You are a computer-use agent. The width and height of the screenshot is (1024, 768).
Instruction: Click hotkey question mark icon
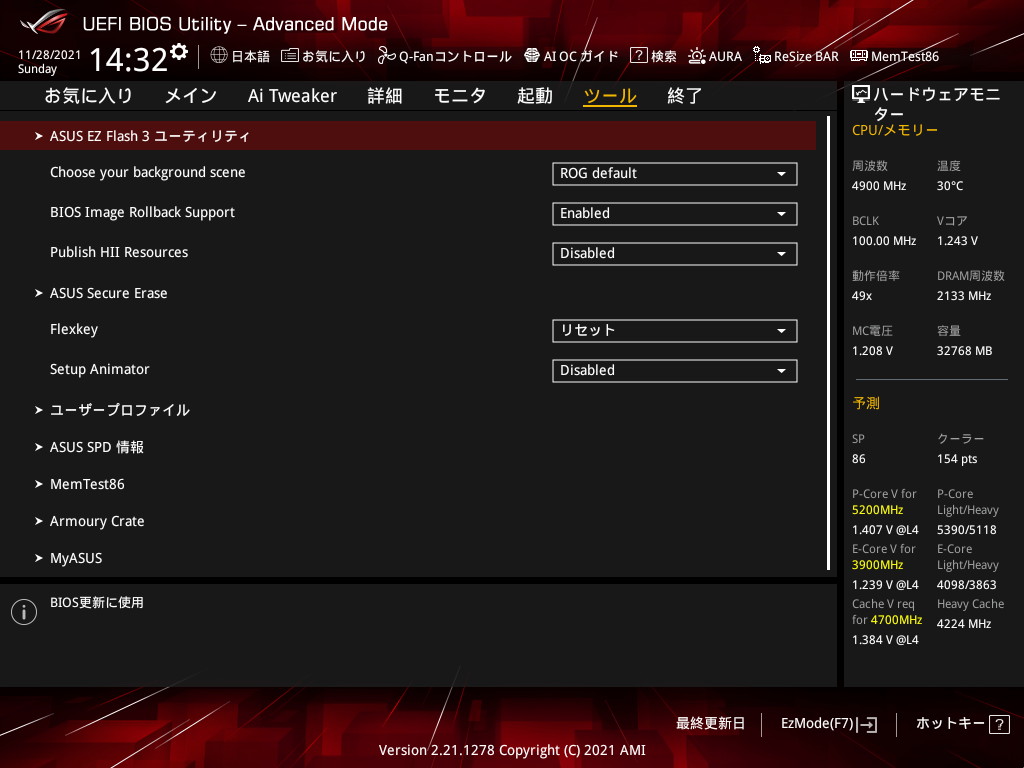coord(999,724)
